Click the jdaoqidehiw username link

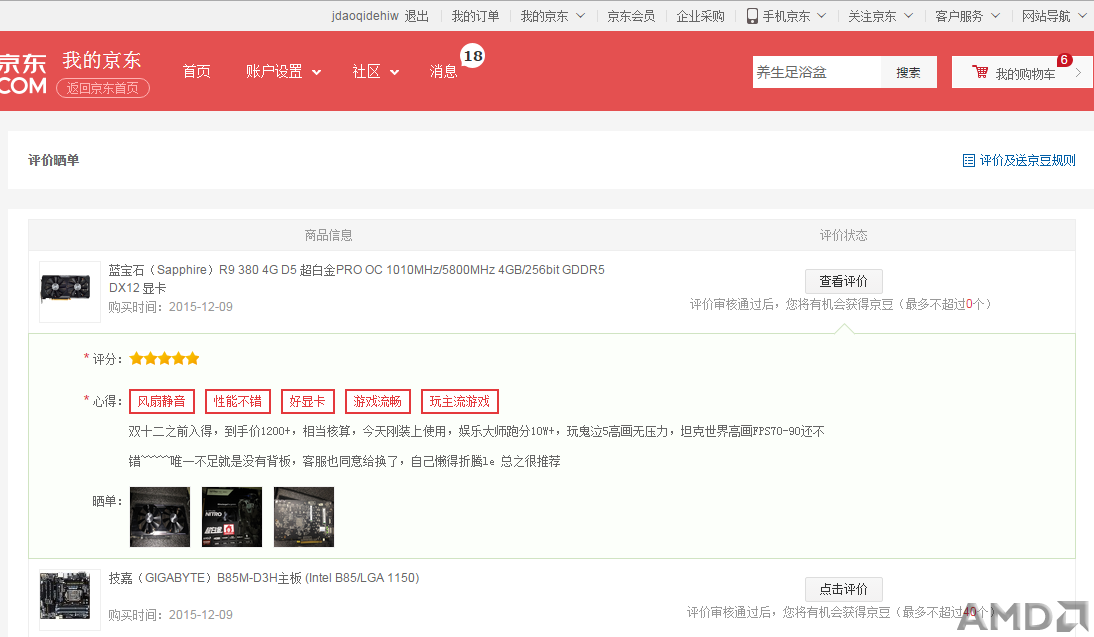click(365, 16)
